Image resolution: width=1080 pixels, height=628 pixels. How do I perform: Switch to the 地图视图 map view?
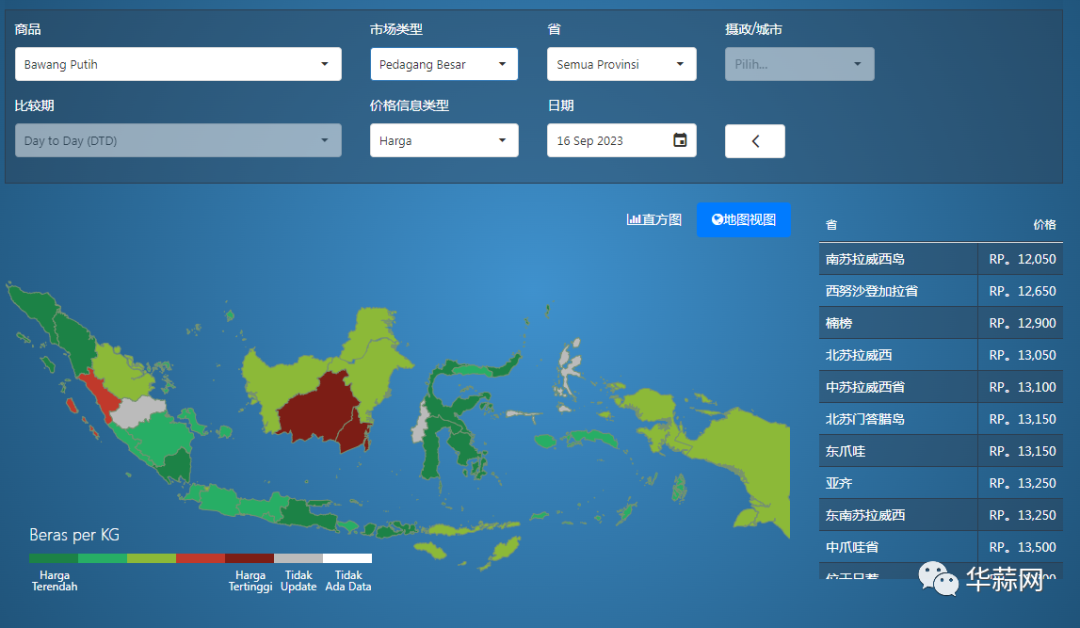point(743,220)
